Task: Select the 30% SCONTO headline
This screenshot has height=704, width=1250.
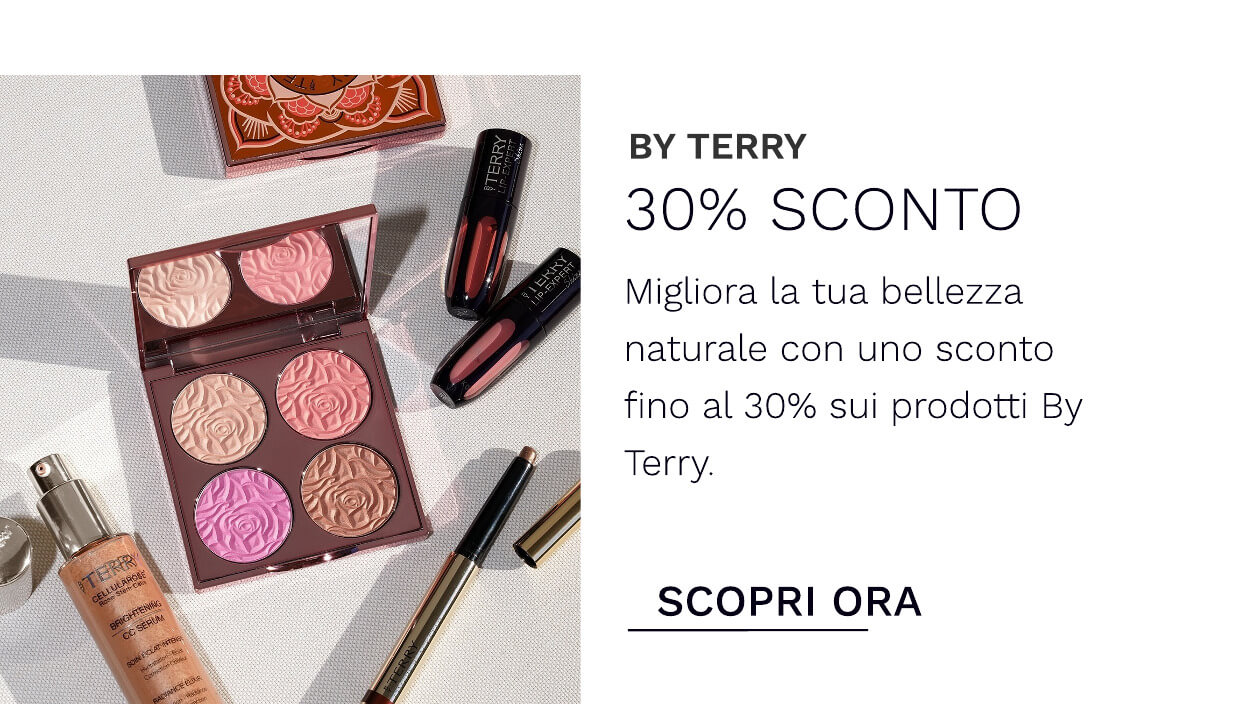Action: coord(823,210)
